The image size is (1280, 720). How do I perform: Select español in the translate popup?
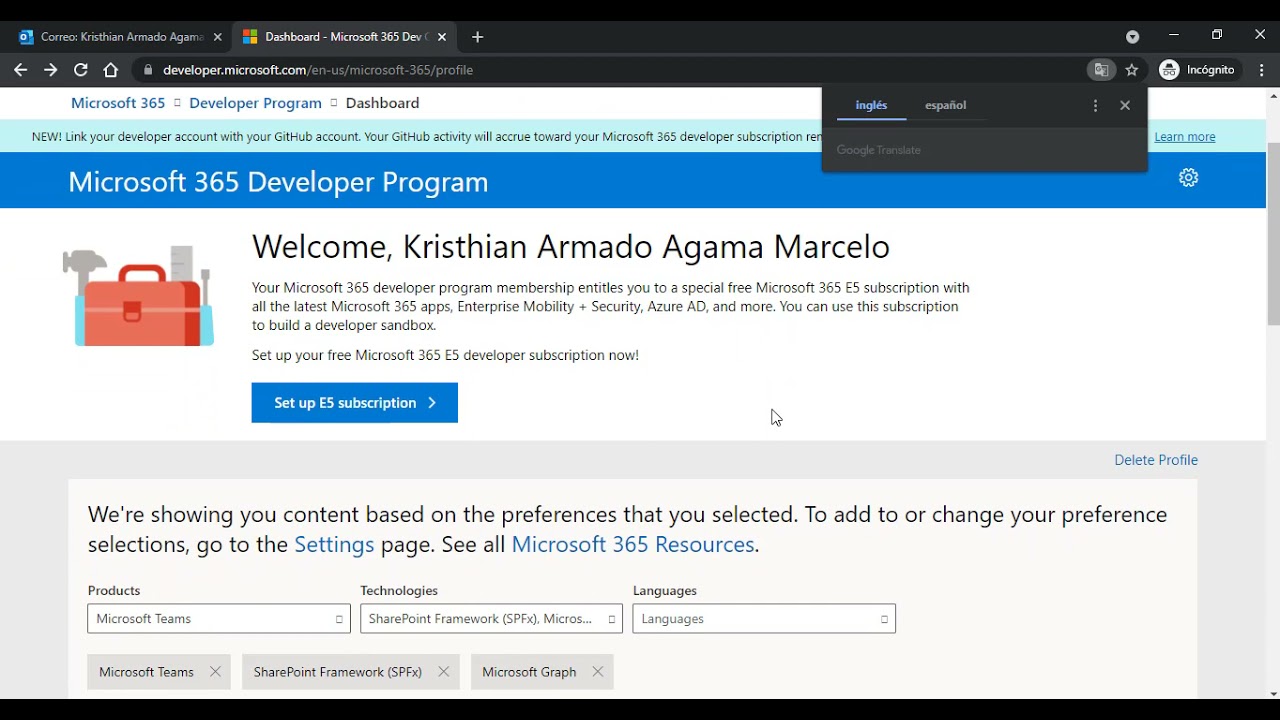[945, 105]
